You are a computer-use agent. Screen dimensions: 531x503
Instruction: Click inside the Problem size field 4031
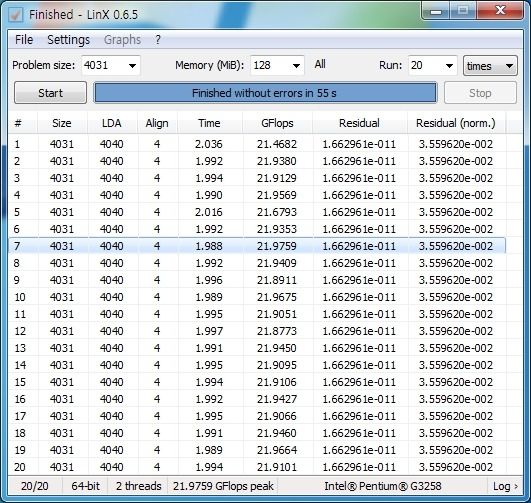coord(104,65)
